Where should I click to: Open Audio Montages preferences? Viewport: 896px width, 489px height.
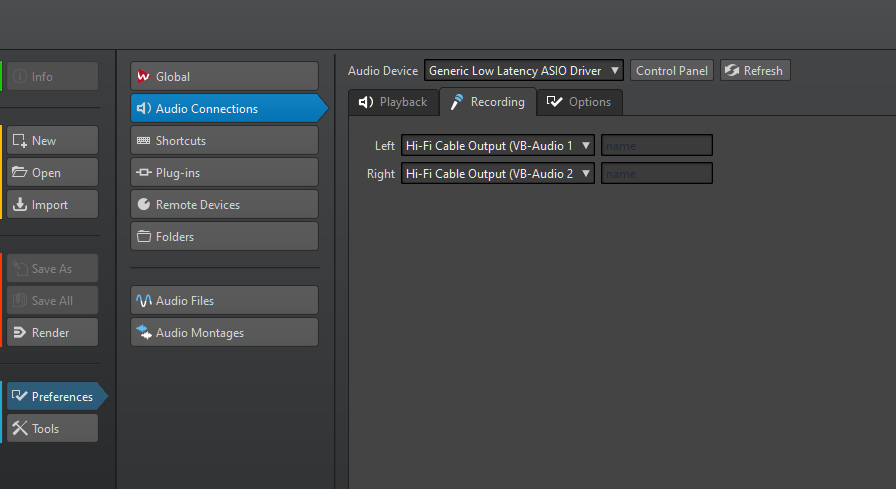click(224, 333)
